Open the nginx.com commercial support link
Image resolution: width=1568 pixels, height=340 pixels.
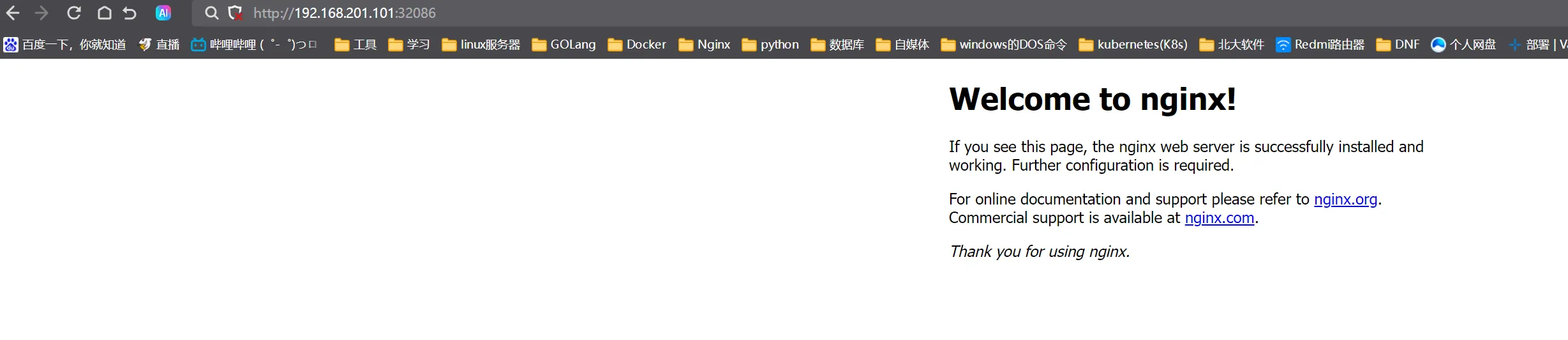click(1219, 218)
